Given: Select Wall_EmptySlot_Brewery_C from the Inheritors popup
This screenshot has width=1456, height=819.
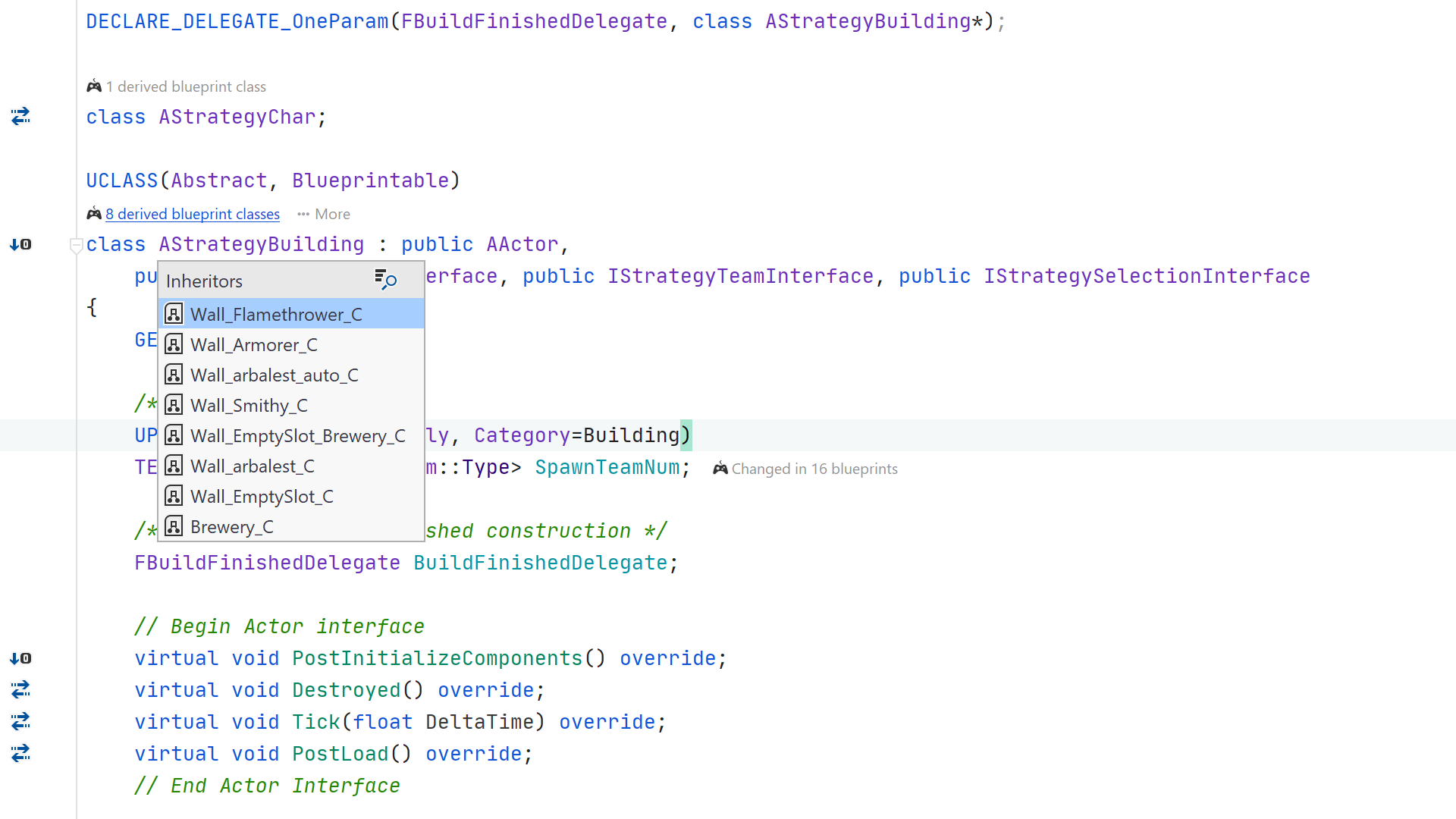Looking at the screenshot, I should (x=298, y=435).
